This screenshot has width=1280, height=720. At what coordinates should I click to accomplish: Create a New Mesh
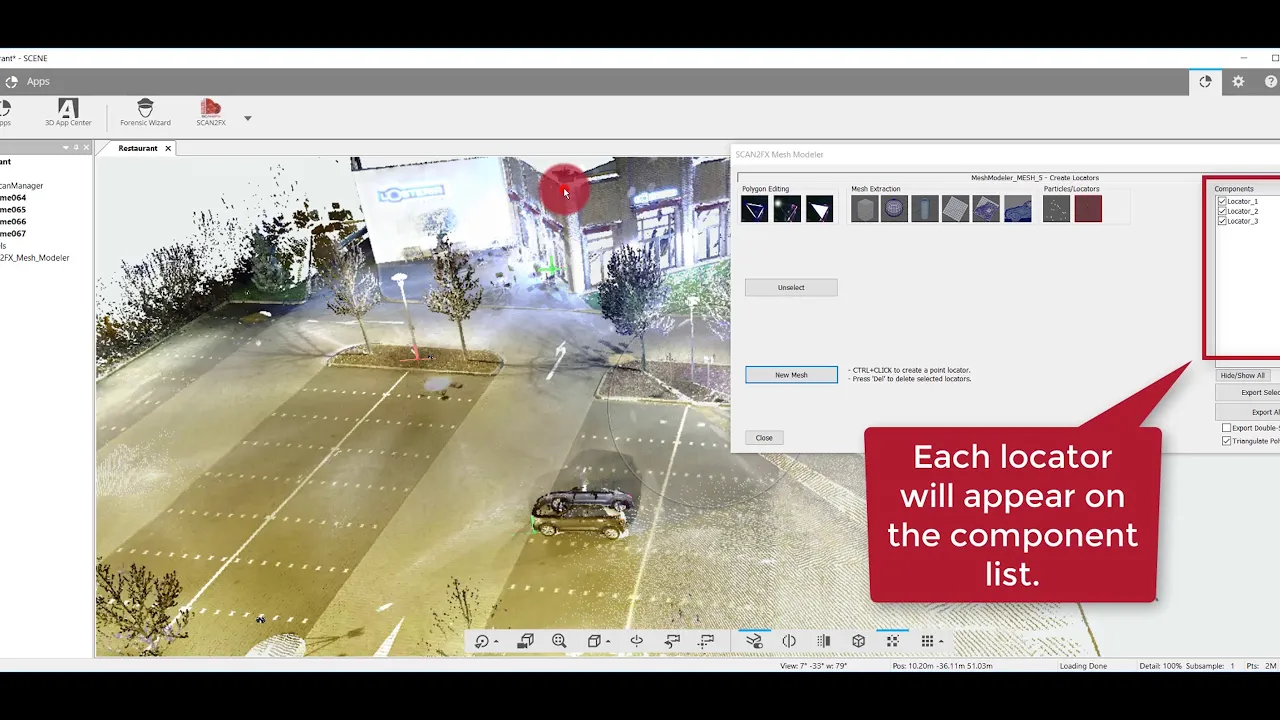coord(791,375)
